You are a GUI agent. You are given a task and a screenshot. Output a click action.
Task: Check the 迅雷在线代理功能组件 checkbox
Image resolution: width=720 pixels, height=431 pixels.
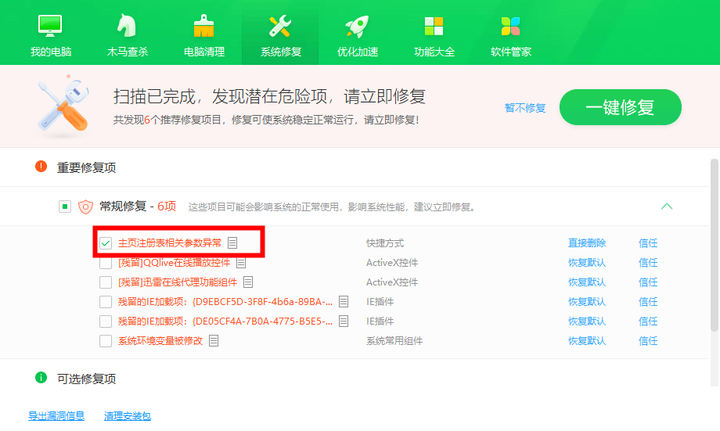pos(106,282)
